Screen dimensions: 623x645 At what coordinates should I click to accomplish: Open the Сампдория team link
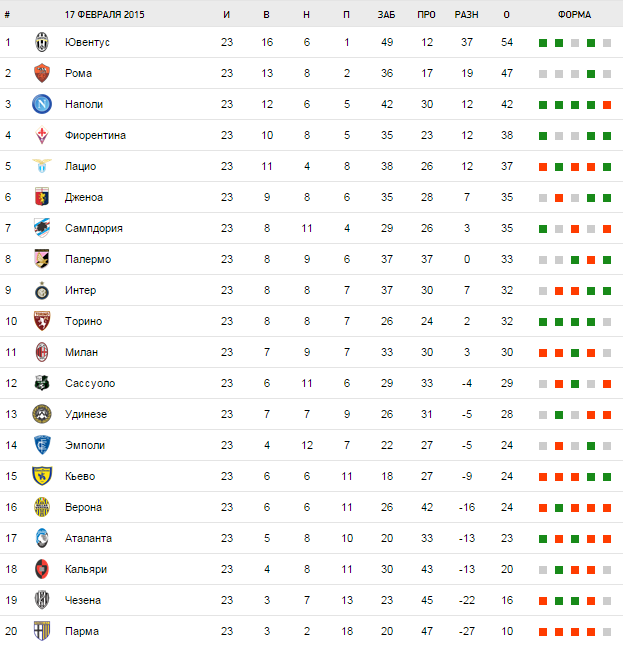pyautogui.click(x=93, y=228)
